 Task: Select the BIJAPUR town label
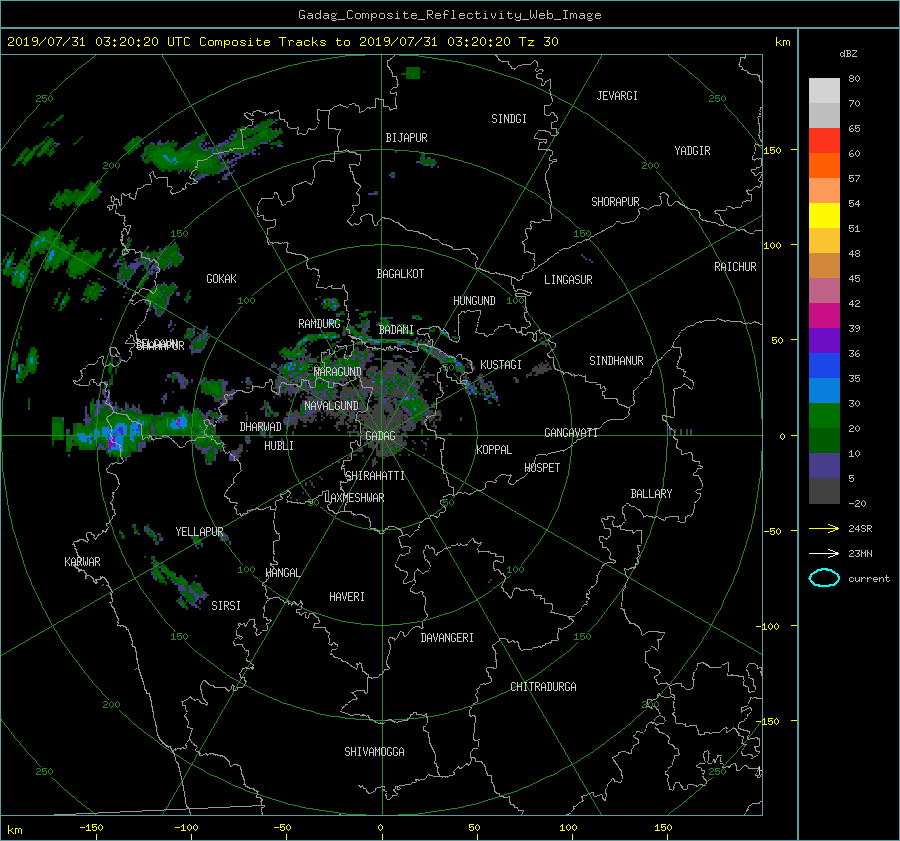(406, 138)
